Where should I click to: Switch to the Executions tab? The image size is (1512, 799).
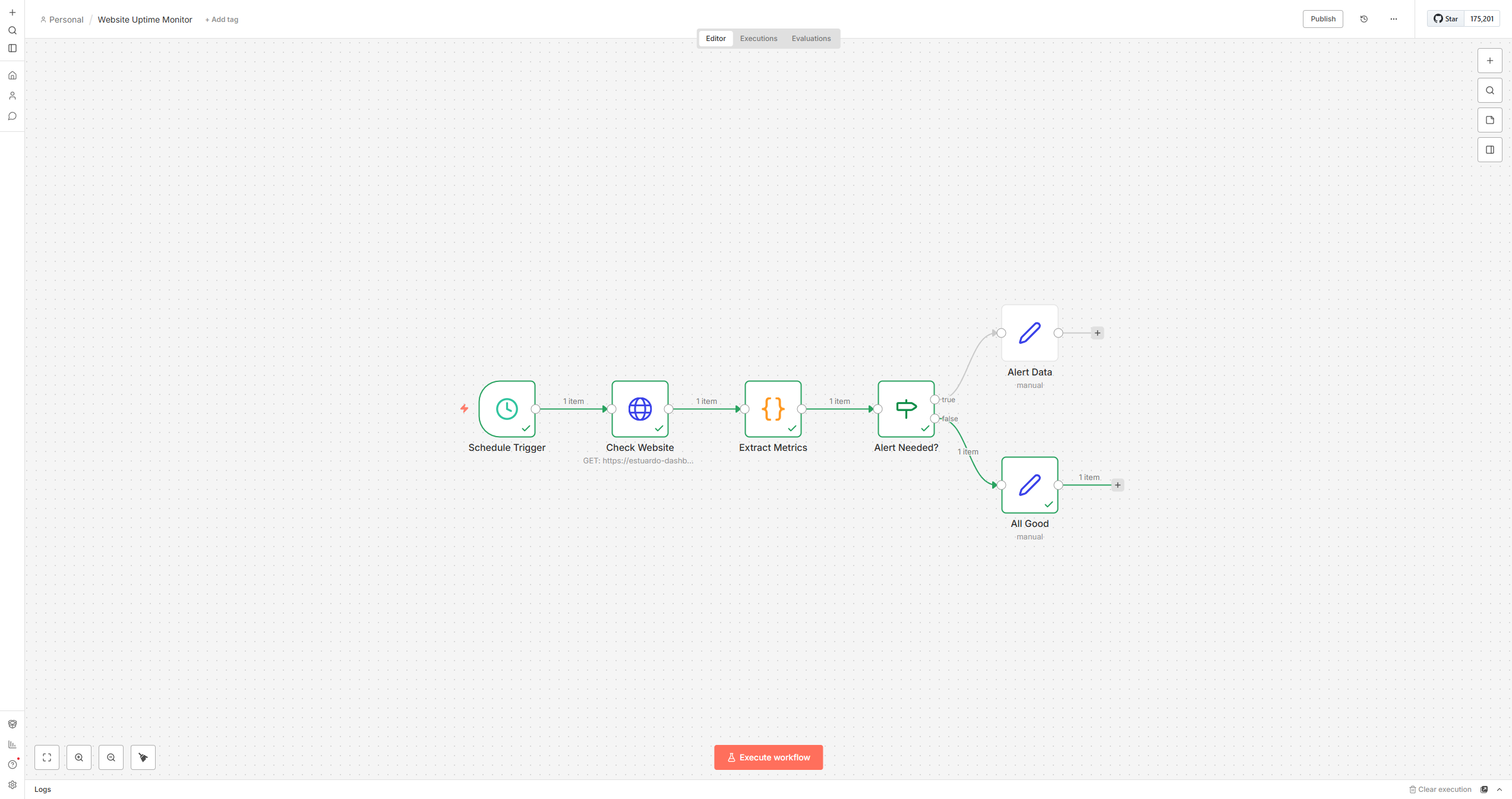click(759, 38)
